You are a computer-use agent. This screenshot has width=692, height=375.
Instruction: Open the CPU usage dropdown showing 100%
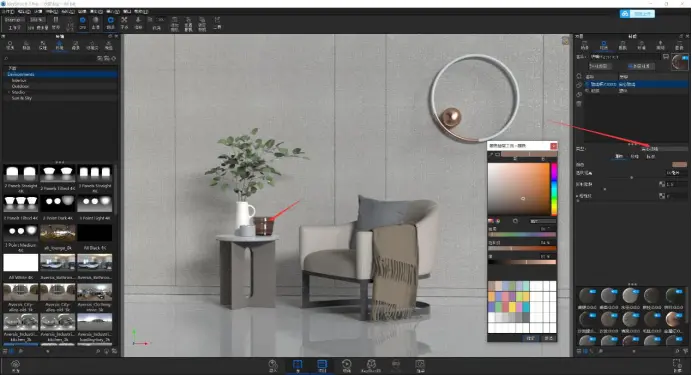tap(37, 20)
